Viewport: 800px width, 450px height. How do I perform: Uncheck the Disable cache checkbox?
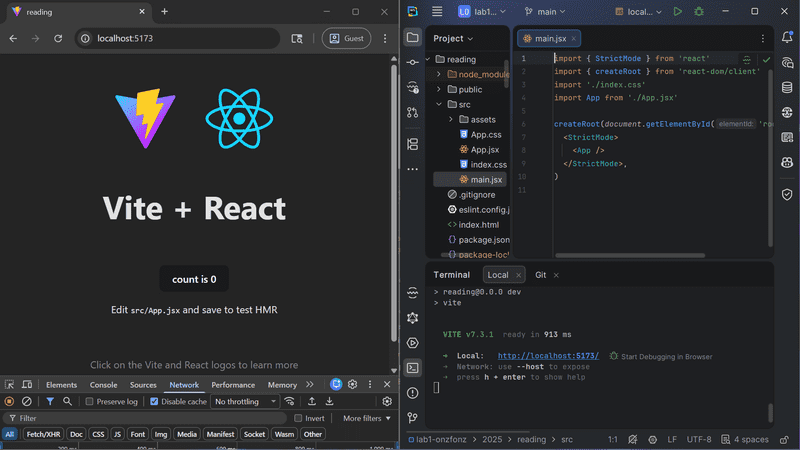pos(154,402)
